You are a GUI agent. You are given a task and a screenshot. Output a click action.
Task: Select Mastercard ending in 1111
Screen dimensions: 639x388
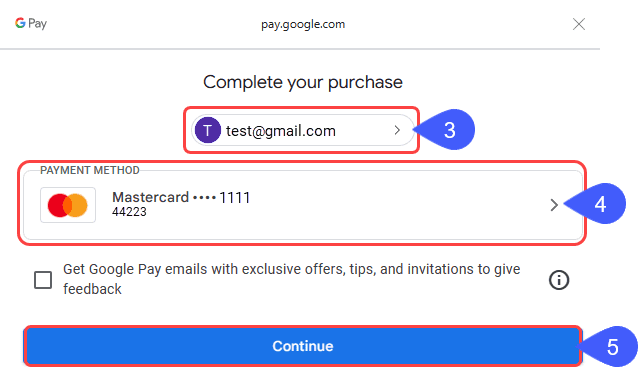303,205
